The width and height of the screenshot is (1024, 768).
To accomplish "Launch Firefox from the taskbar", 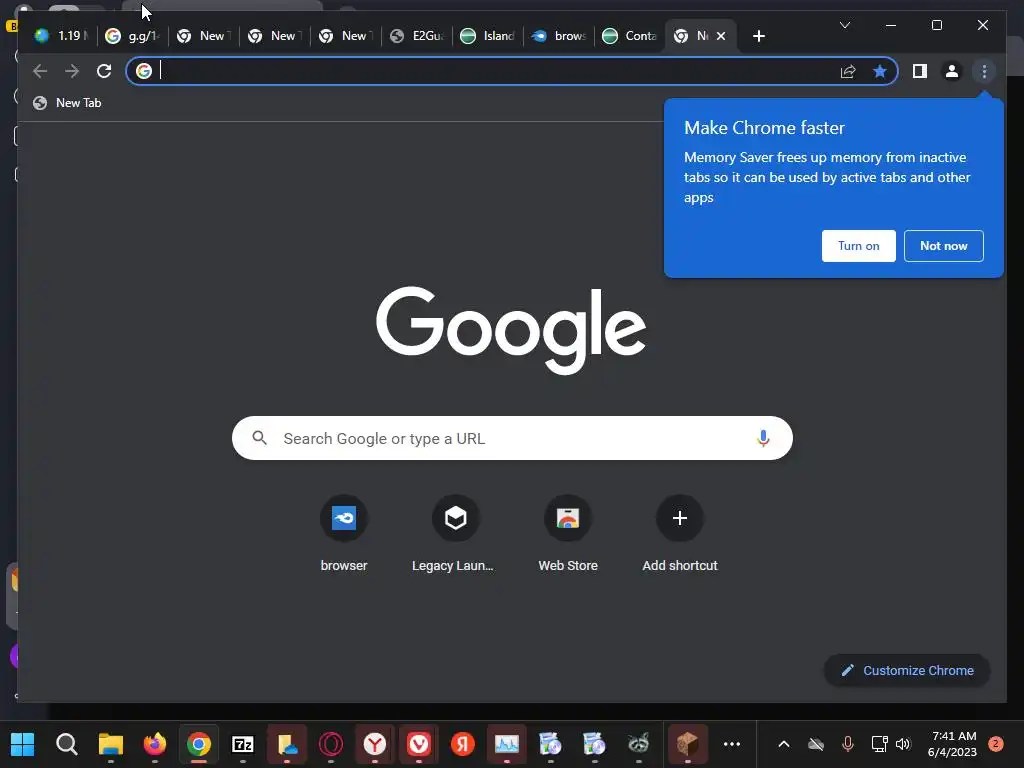I will pyautogui.click(x=155, y=744).
